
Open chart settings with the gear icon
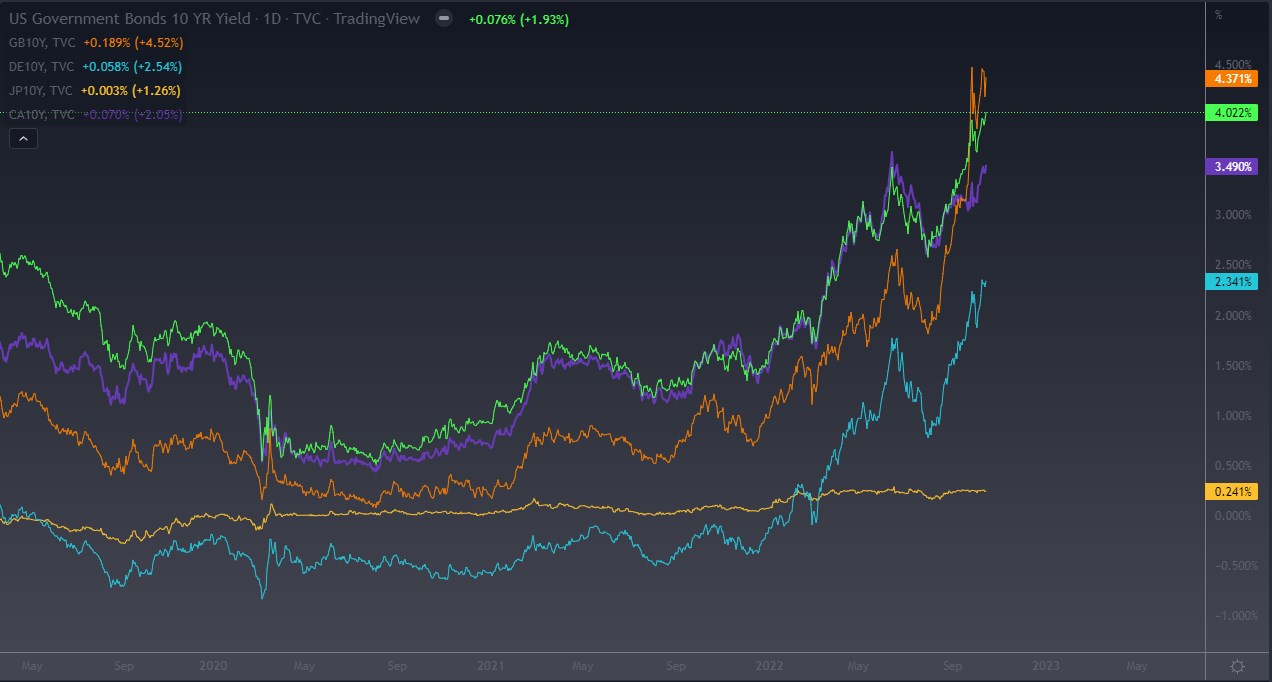(x=1235, y=664)
